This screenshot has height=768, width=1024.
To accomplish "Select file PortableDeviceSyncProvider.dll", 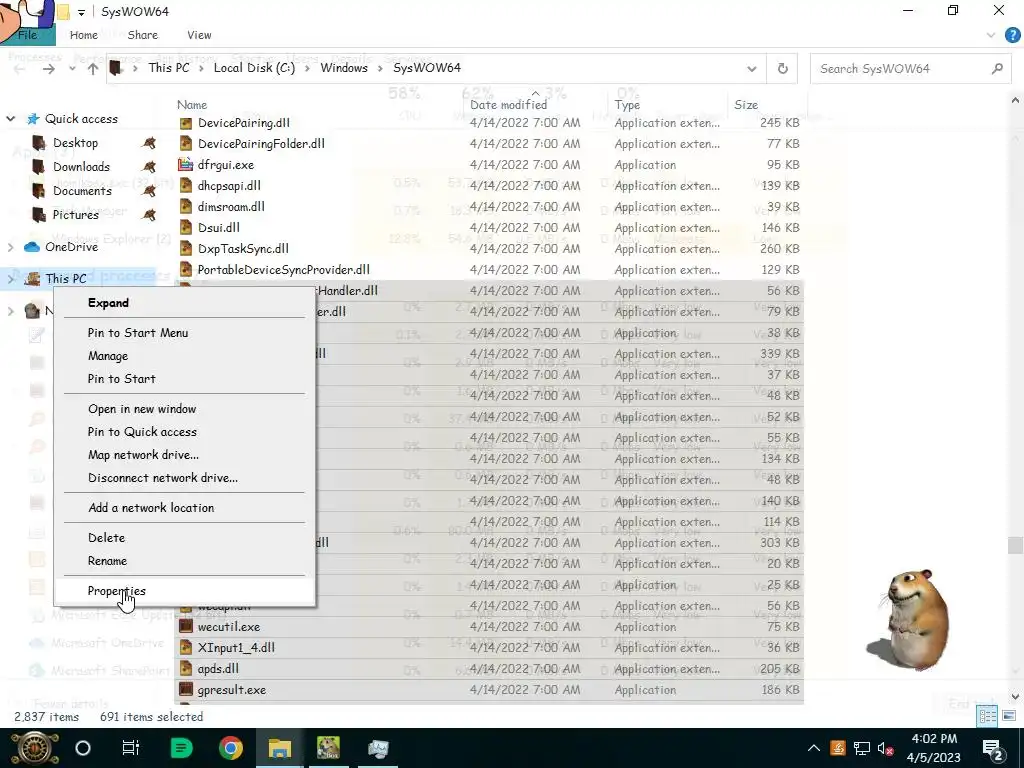I will coord(283,270).
